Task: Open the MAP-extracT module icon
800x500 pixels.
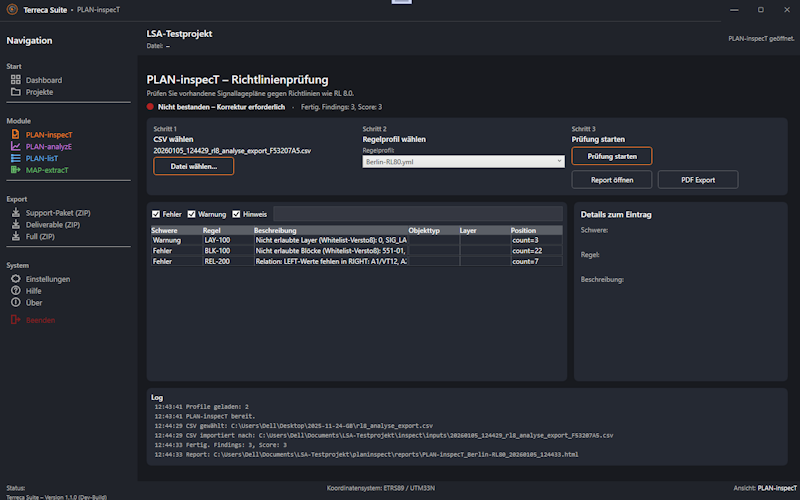Action: click(x=15, y=170)
